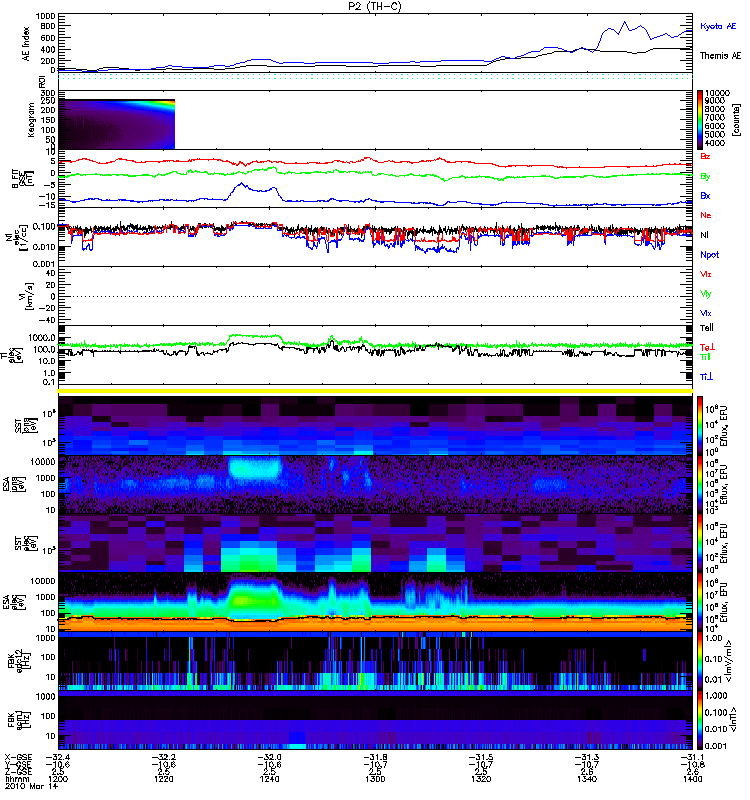Select the red Bz legend label
The image size is (750, 800).
pos(705,157)
